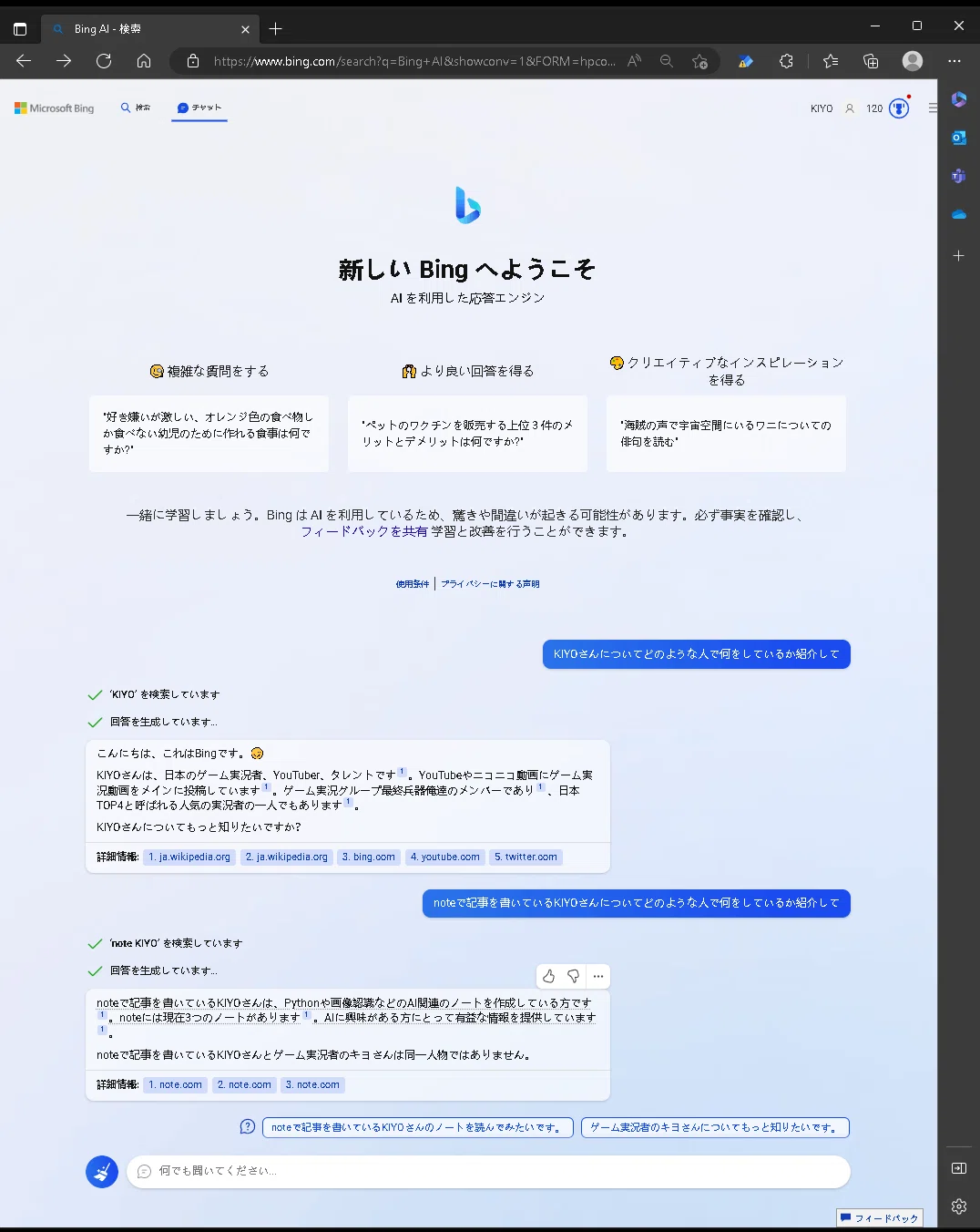Go to browser home page icon
The height and width of the screenshot is (1232, 980).
click(144, 61)
